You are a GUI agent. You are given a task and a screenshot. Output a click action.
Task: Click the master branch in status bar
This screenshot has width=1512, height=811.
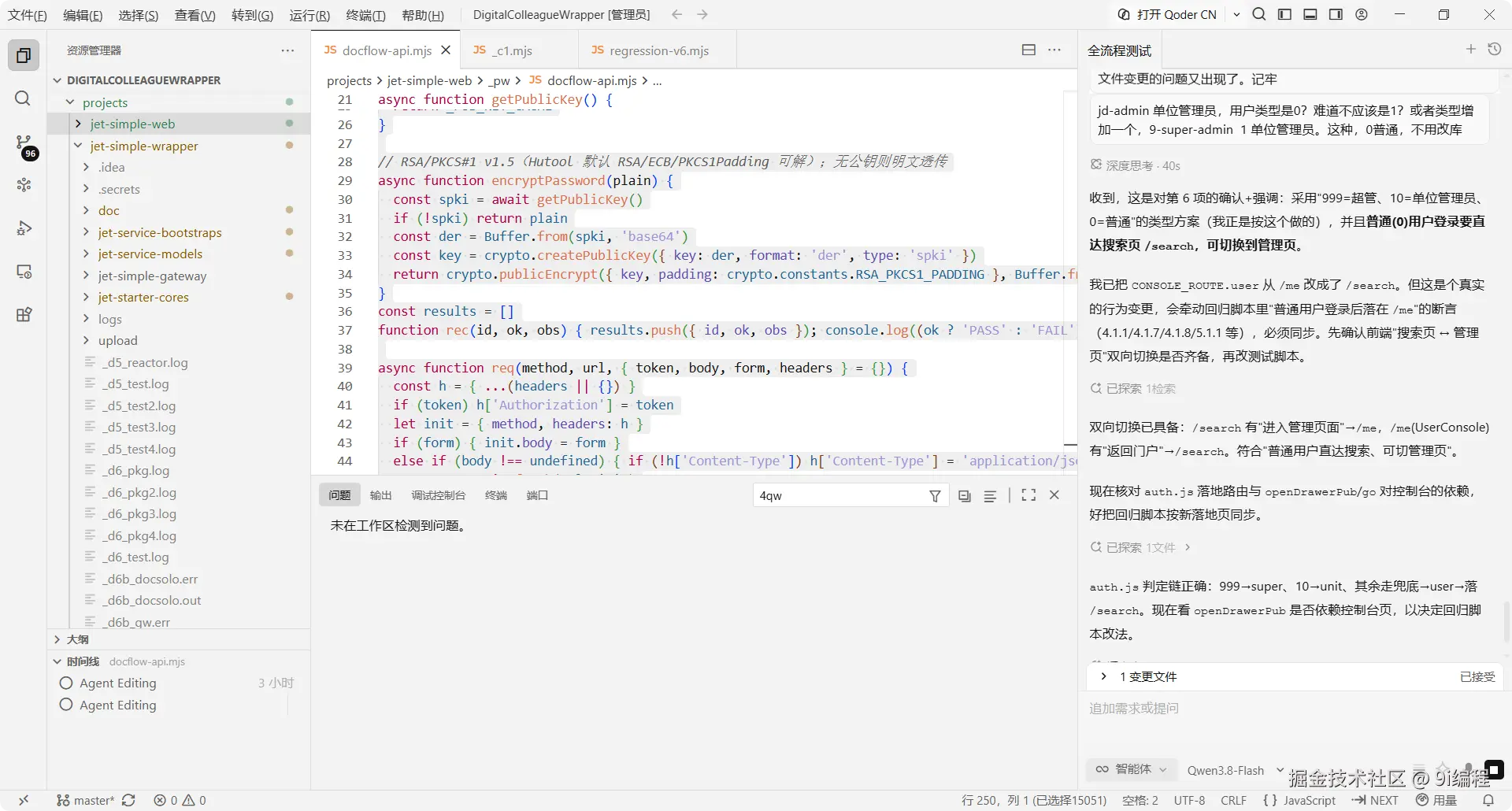[x=86, y=800]
